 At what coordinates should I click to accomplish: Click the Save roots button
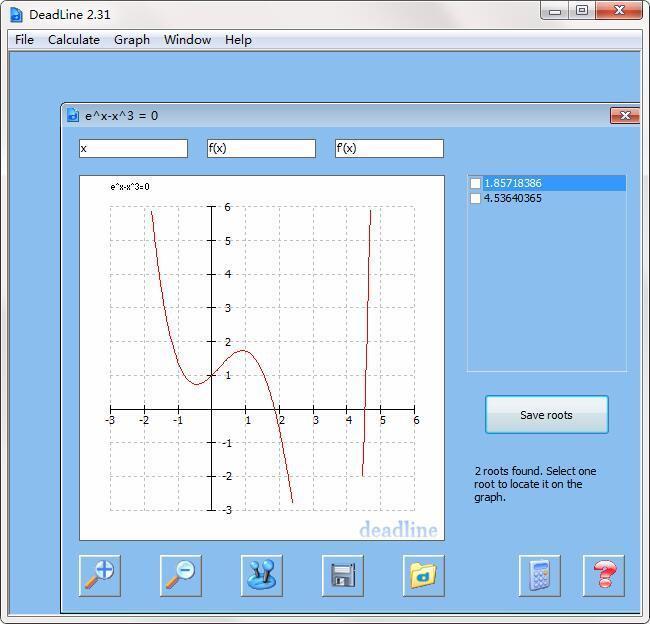(547, 415)
